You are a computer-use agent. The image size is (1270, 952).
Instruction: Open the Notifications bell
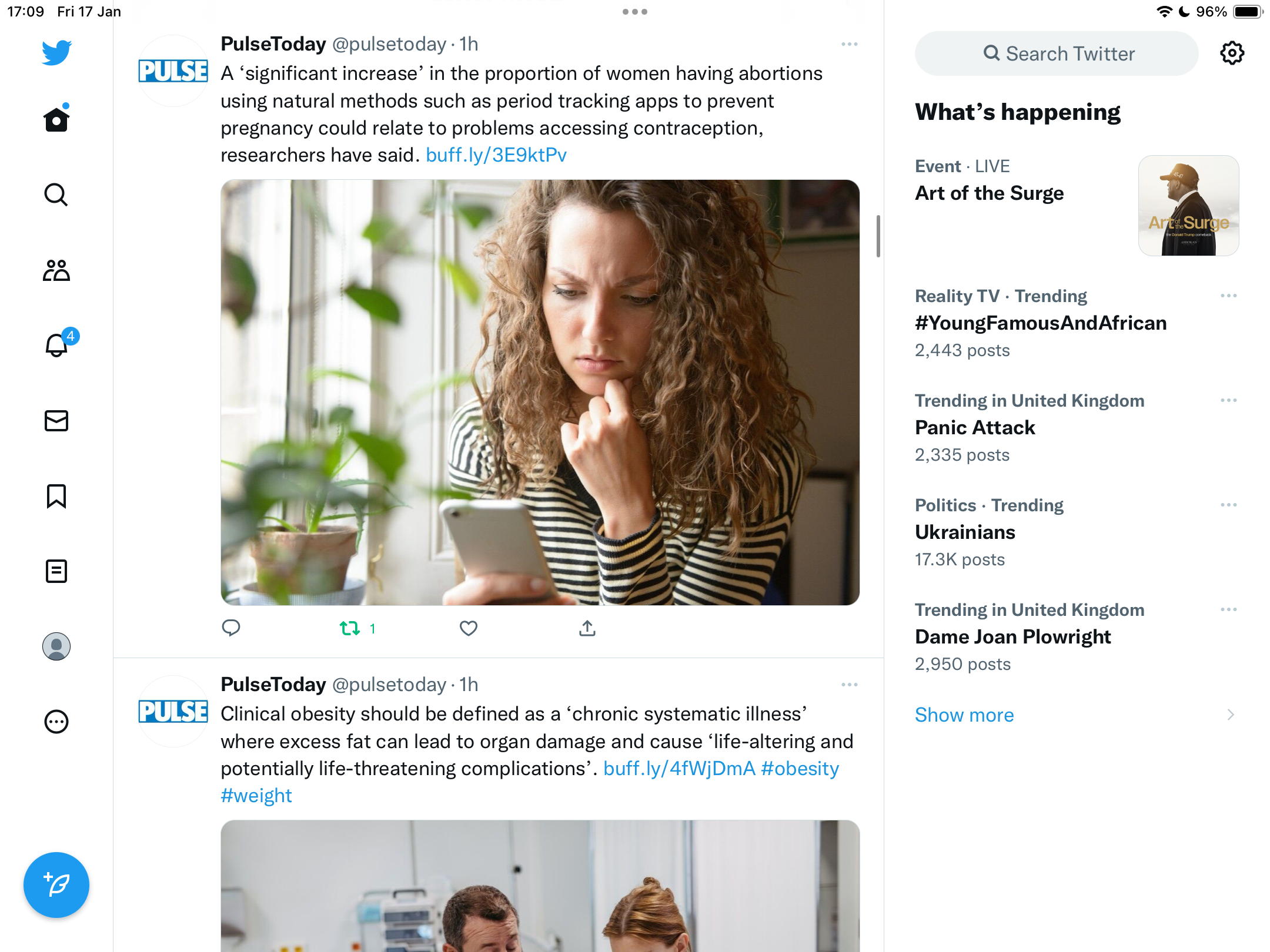pos(58,344)
